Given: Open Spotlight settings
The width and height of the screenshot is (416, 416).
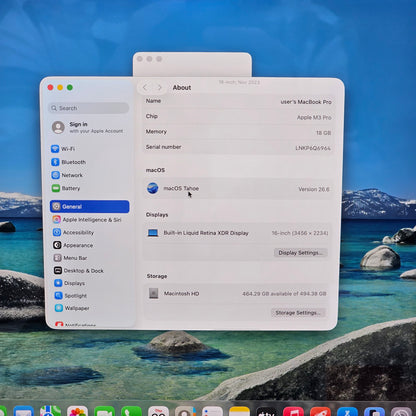Looking at the screenshot, I should [70, 296].
